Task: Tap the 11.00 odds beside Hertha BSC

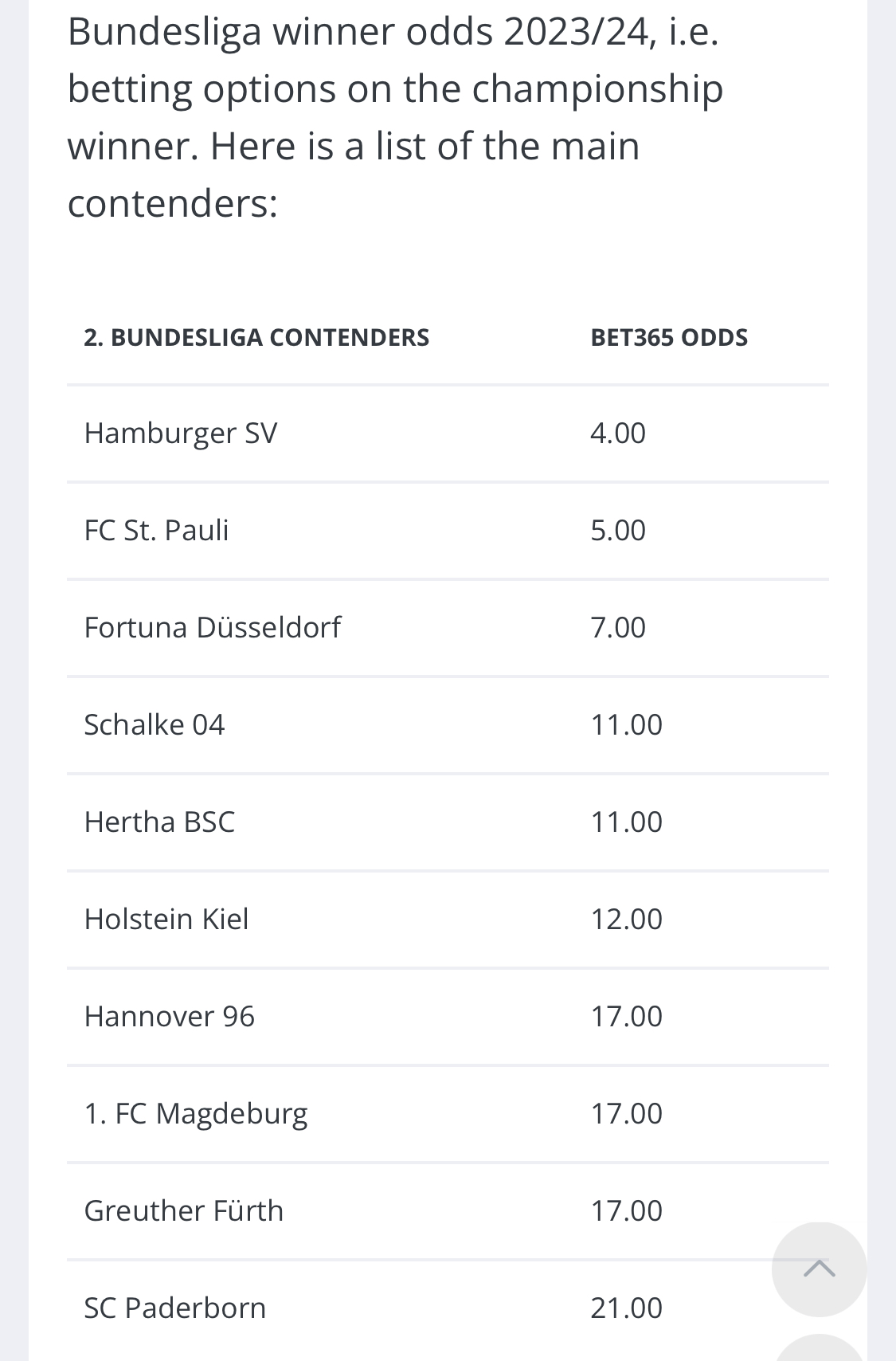Action: coord(626,822)
